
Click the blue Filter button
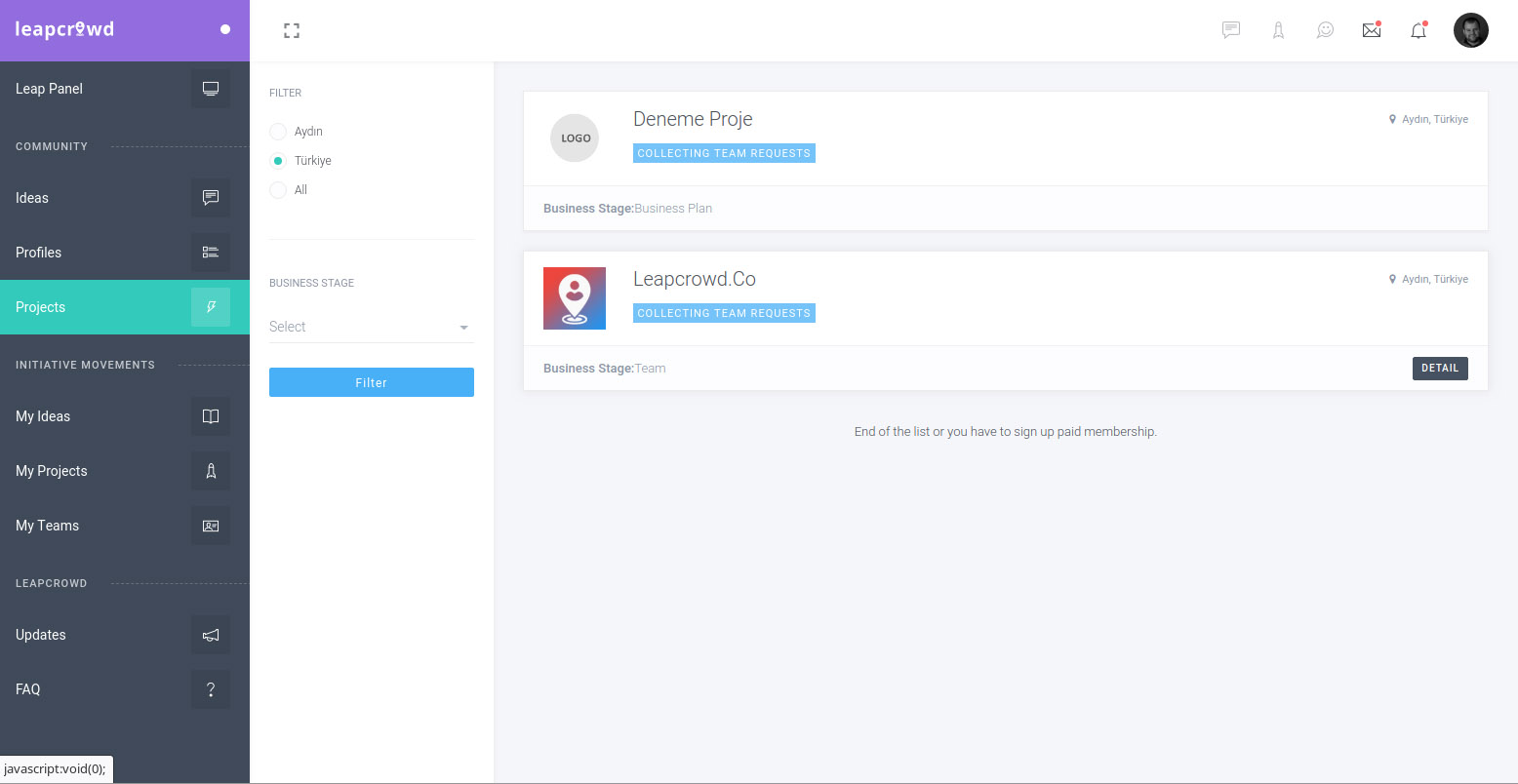pyautogui.click(x=372, y=382)
